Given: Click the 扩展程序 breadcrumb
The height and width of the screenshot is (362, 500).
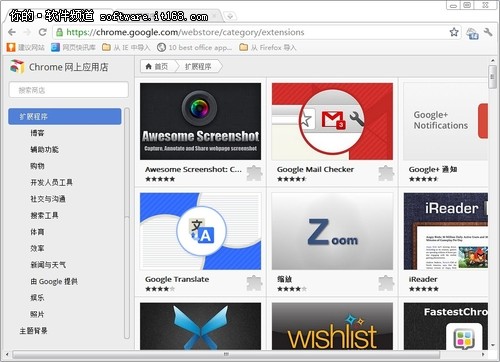Looking at the screenshot, I should (x=198, y=67).
